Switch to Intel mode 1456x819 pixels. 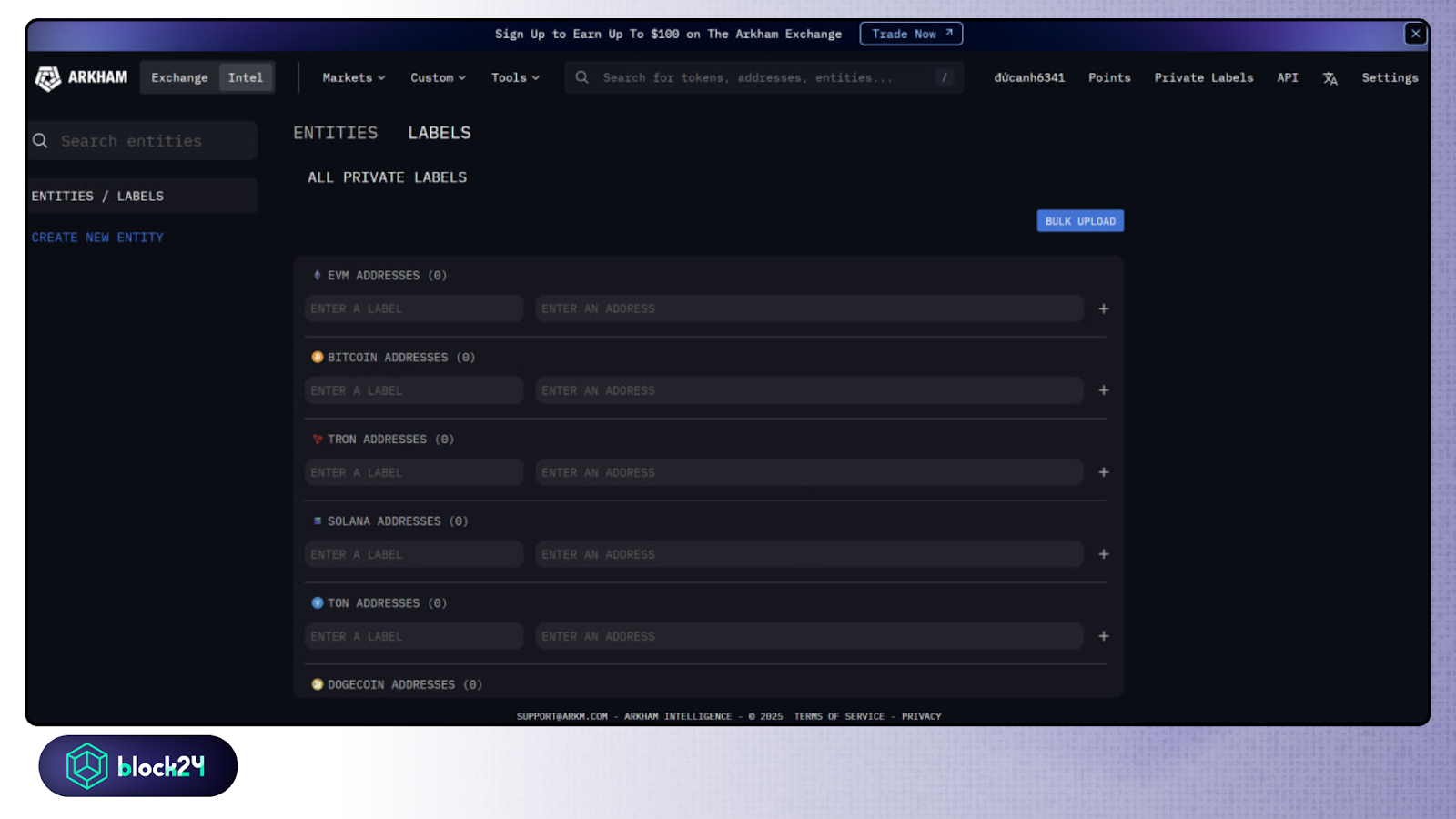[x=246, y=77]
